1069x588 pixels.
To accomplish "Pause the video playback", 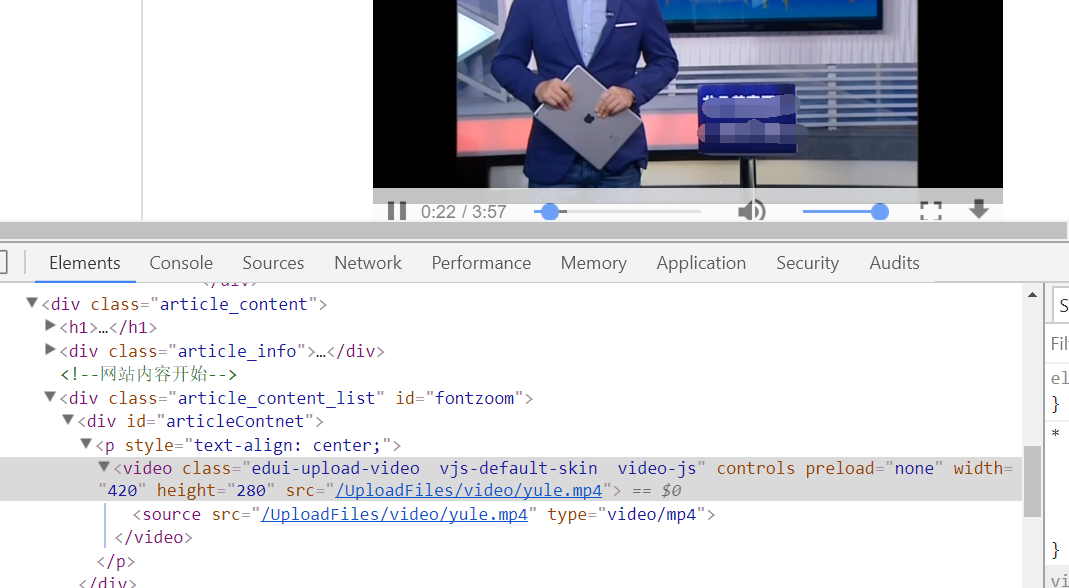I will pyautogui.click(x=397, y=211).
